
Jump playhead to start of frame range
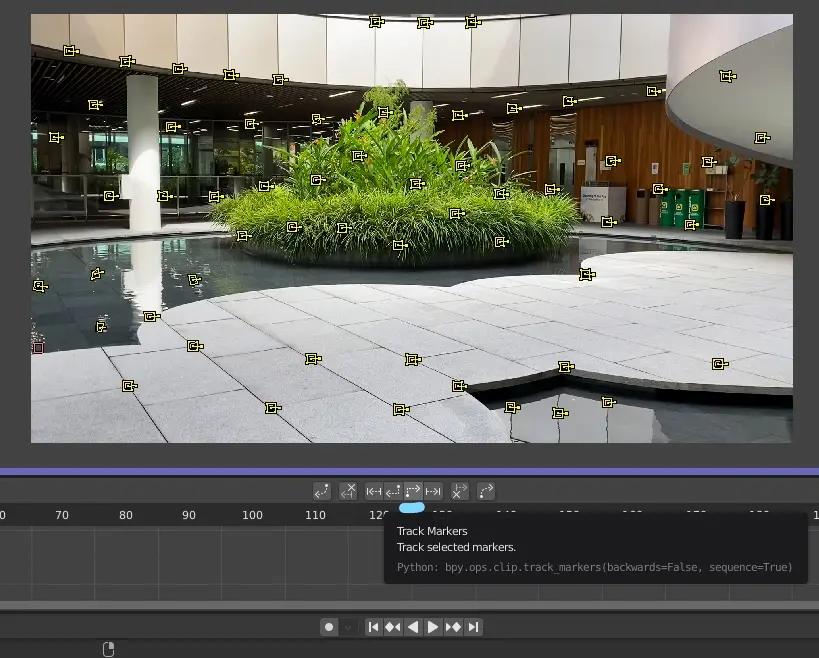(x=374, y=627)
